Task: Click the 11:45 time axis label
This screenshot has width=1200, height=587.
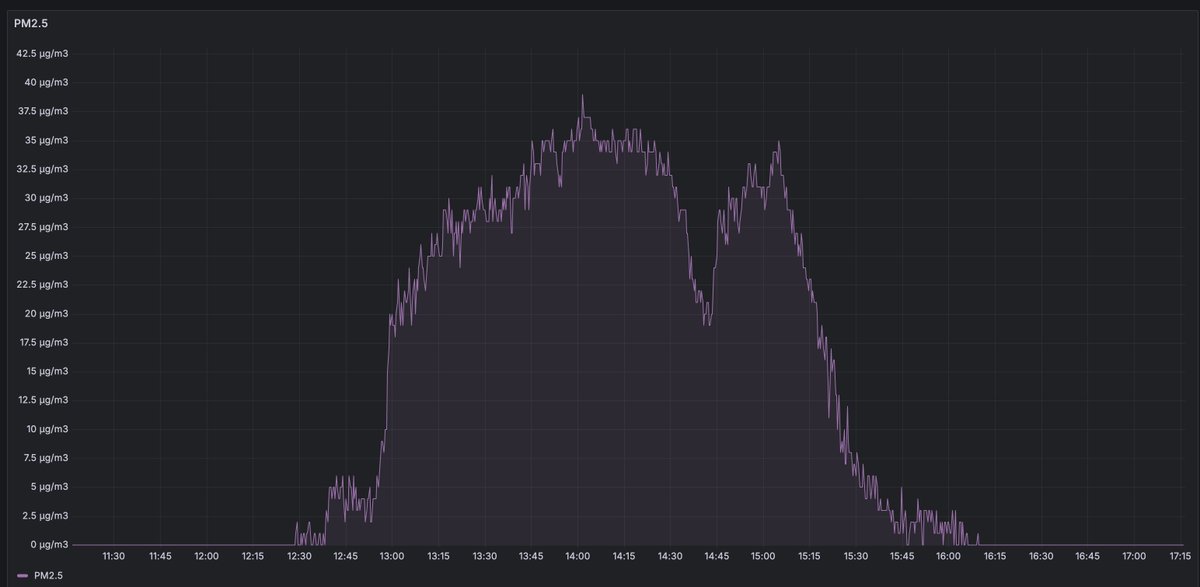Action: point(160,556)
